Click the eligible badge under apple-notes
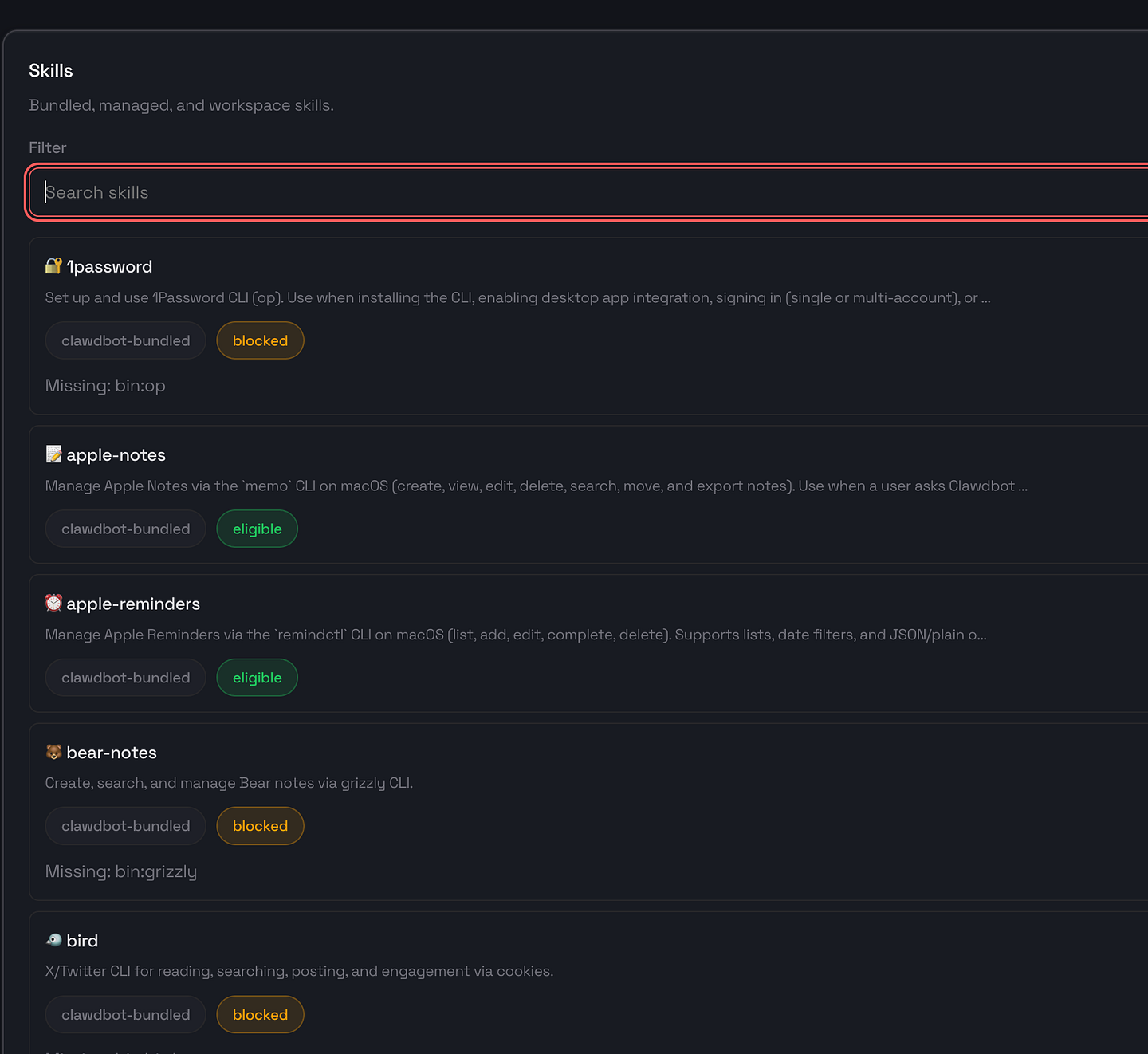1148x1054 pixels. coord(257,529)
